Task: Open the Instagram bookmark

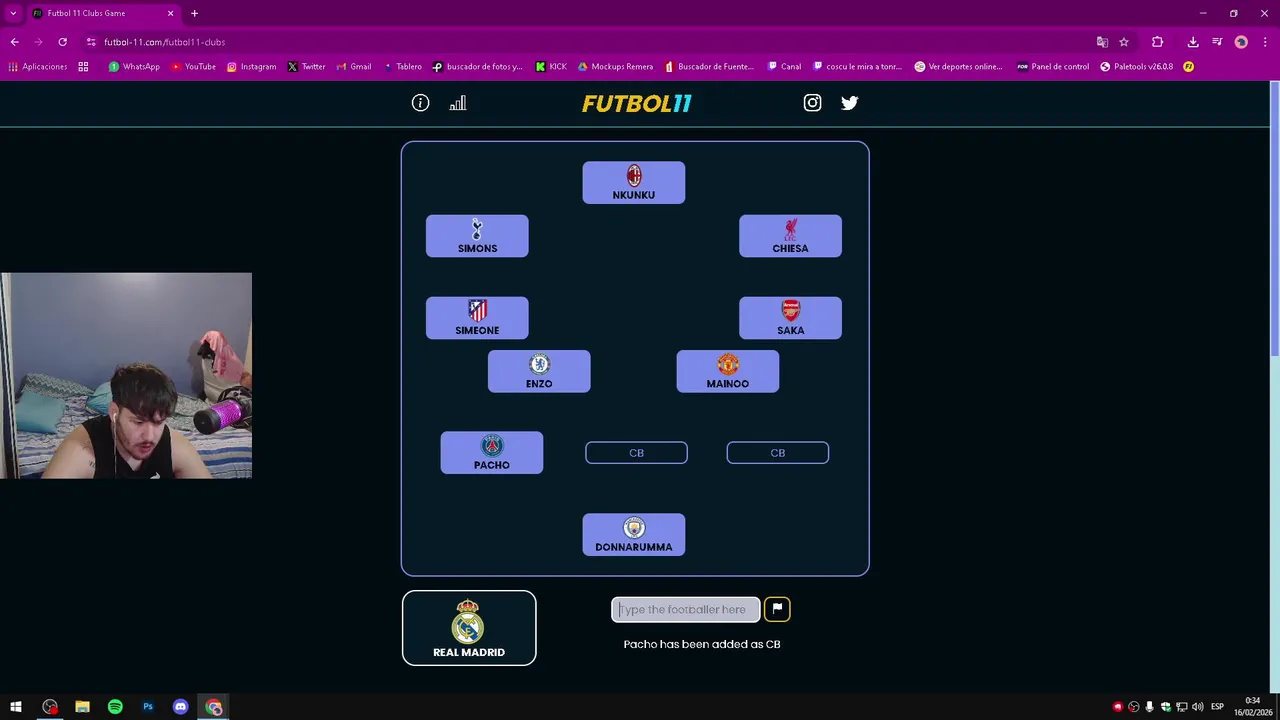Action: point(251,67)
